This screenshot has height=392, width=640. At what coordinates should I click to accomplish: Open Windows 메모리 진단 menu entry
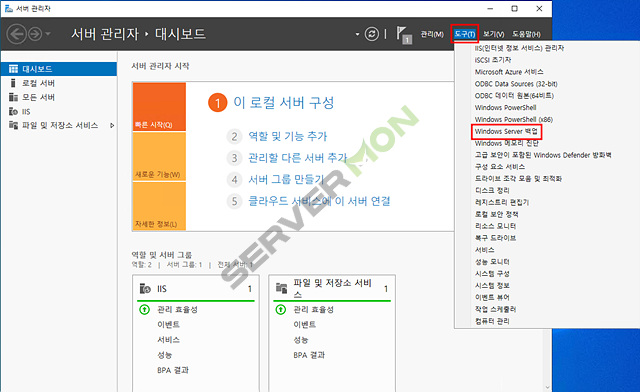[x=507, y=143]
